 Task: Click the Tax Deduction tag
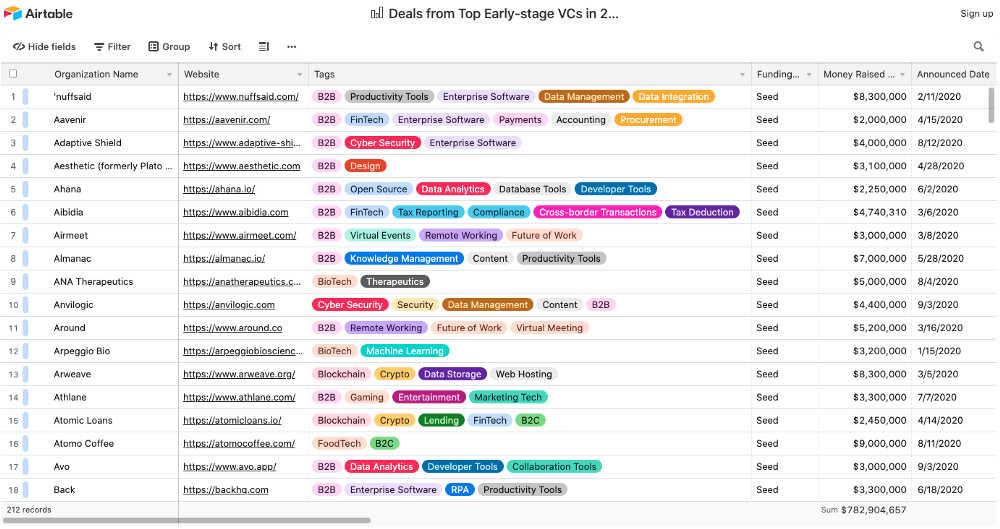tap(702, 212)
